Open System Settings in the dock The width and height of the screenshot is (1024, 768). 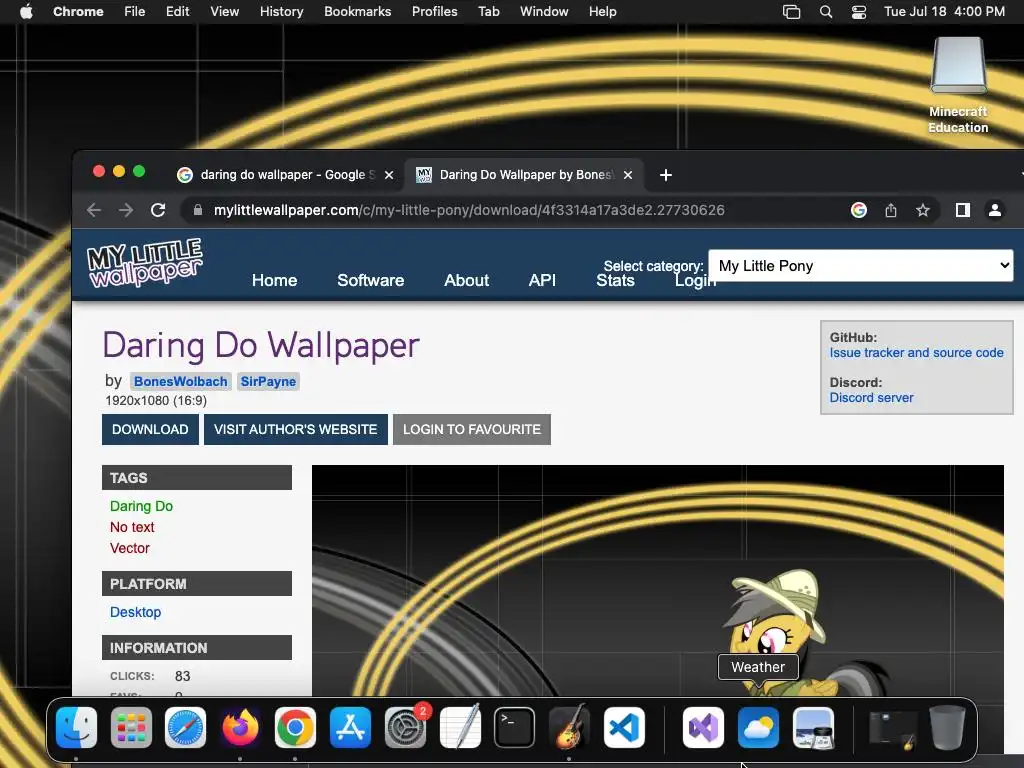coord(405,728)
